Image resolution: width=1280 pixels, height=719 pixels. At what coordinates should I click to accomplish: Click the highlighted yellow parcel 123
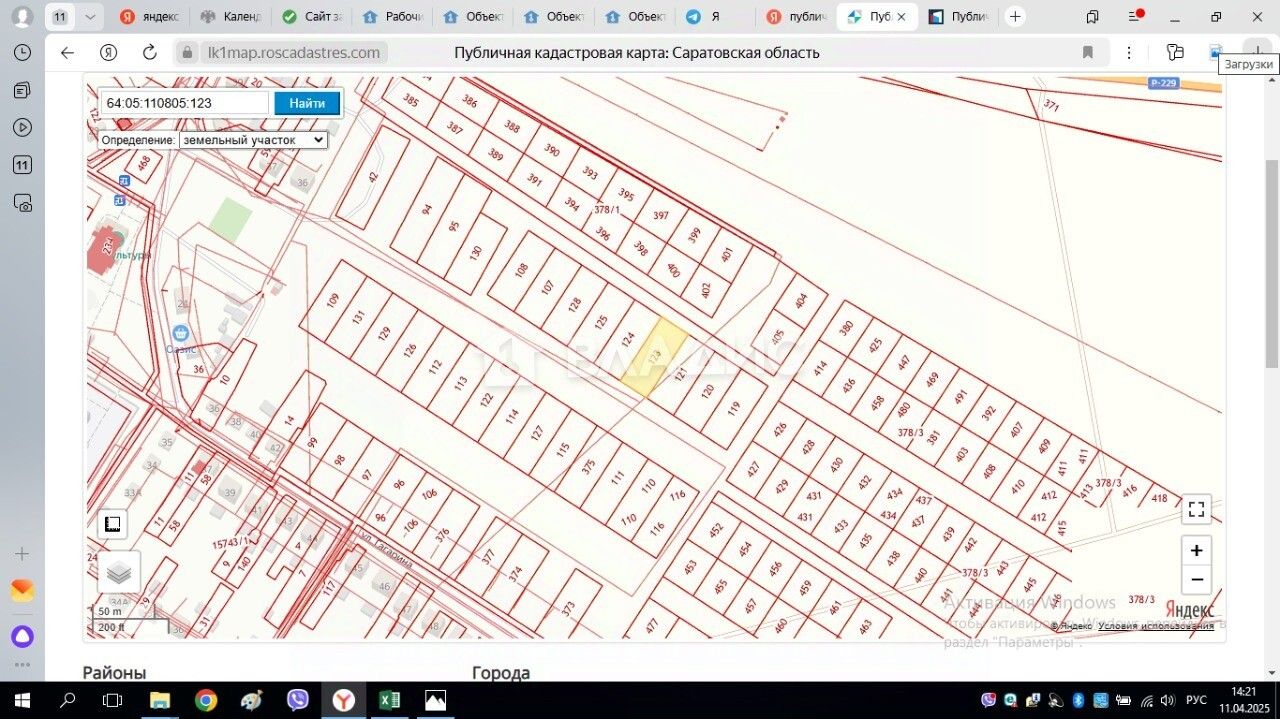654,357
